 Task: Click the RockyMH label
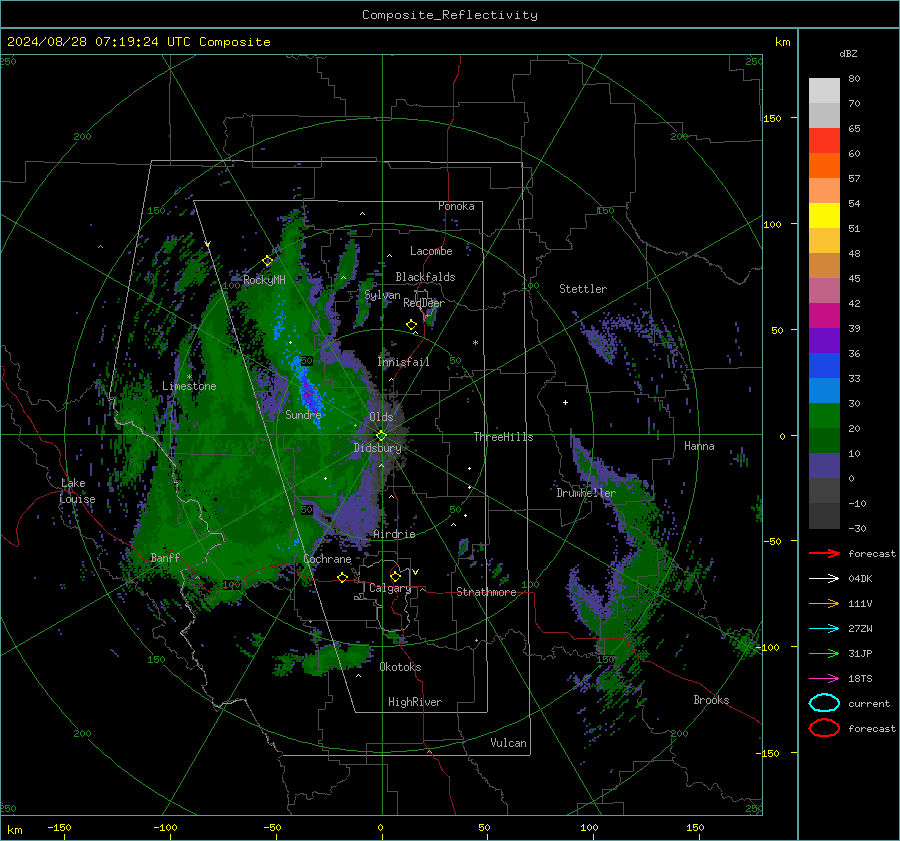(264, 280)
